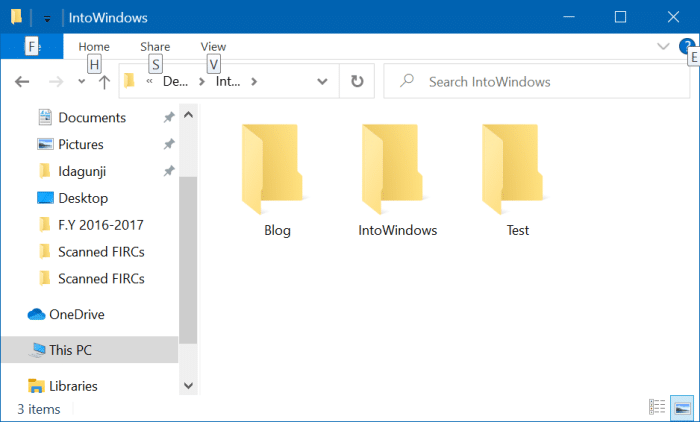This screenshot has width=700, height=422.
Task: Click the Pictures icon in sidebar
Action: [x=45, y=144]
